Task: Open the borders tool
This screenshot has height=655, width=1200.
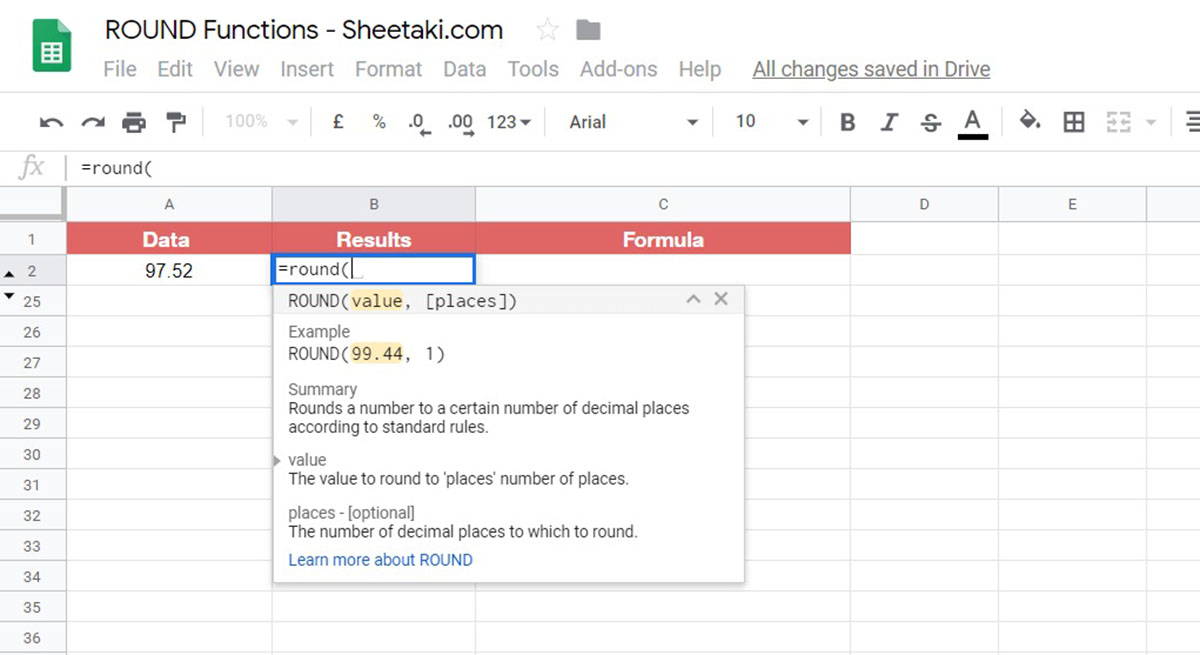Action: click(1074, 121)
